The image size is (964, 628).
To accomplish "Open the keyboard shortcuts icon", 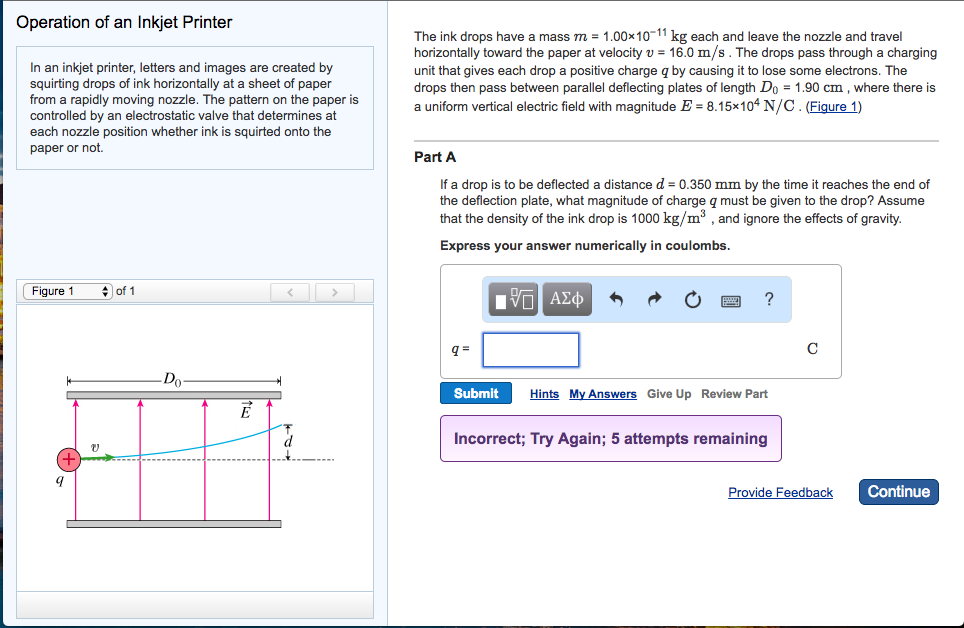I will click(x=730, y=298).
